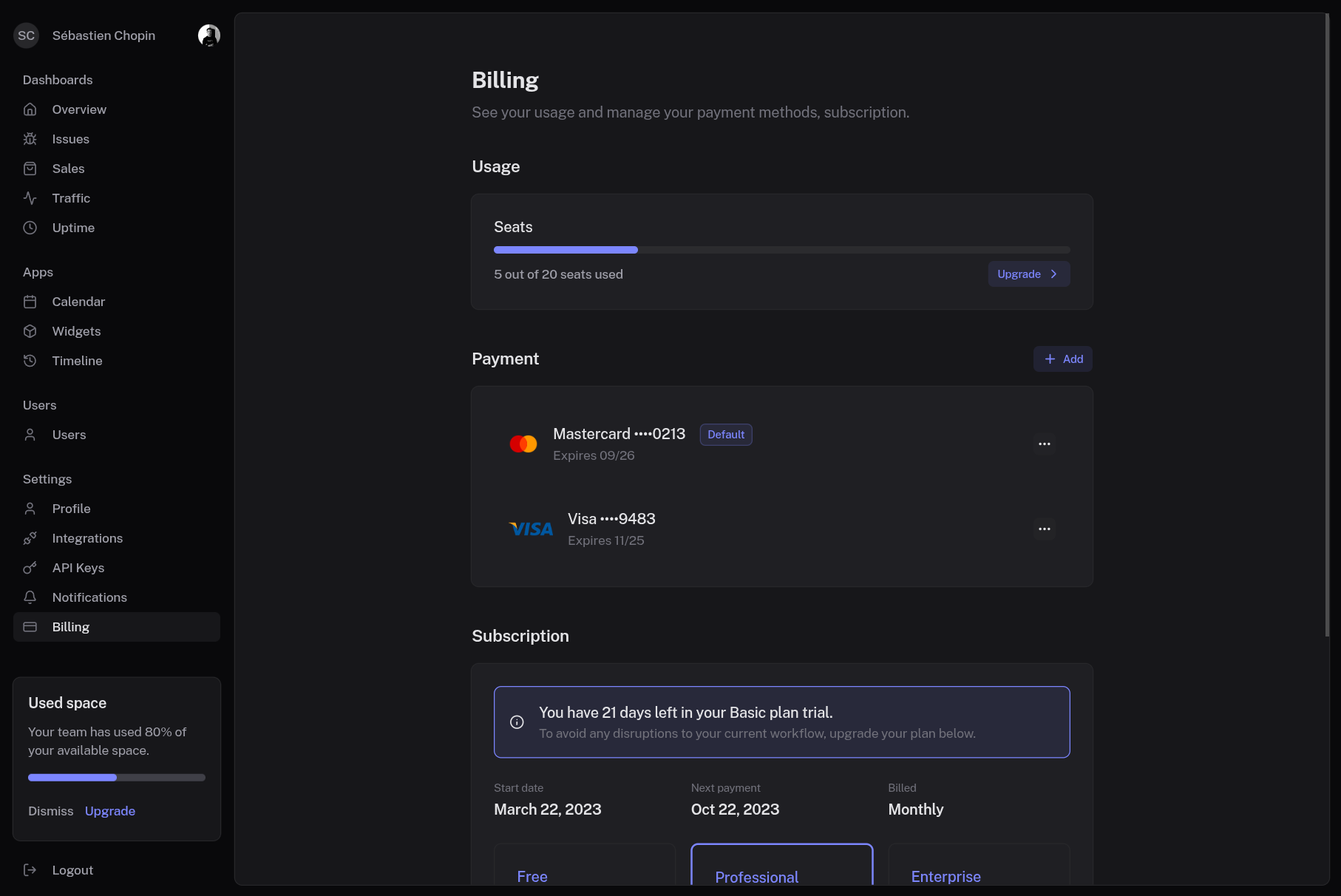The height and width of the screenshot is (896, 1341).
Task: Click the Notifications bell icon
Action: click(x=30, y=597)
